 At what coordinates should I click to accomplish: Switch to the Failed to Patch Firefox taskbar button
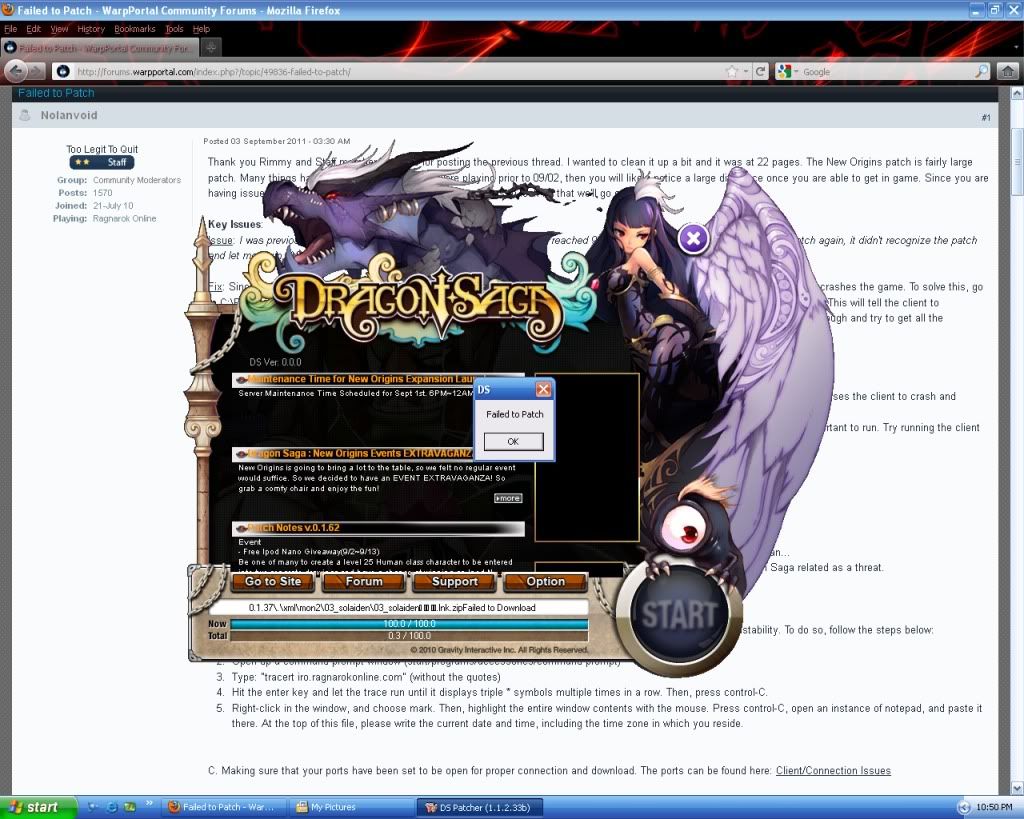[223, 807]
